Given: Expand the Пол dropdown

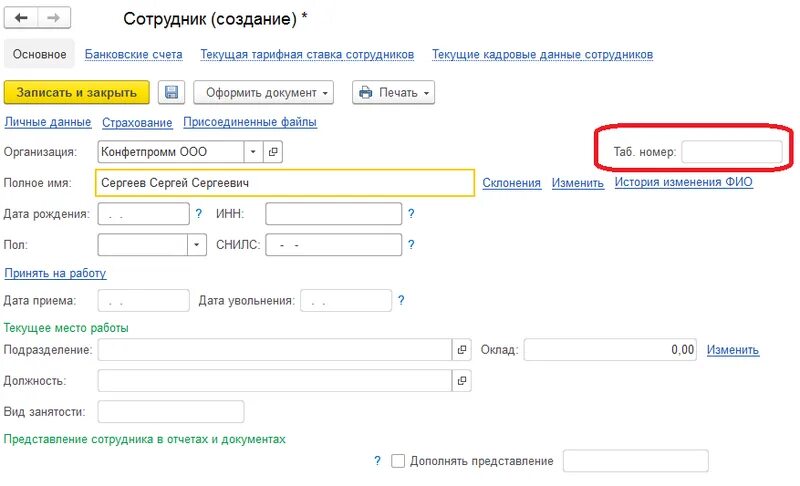Looking at the screenshot, I should tap(196, 245).
